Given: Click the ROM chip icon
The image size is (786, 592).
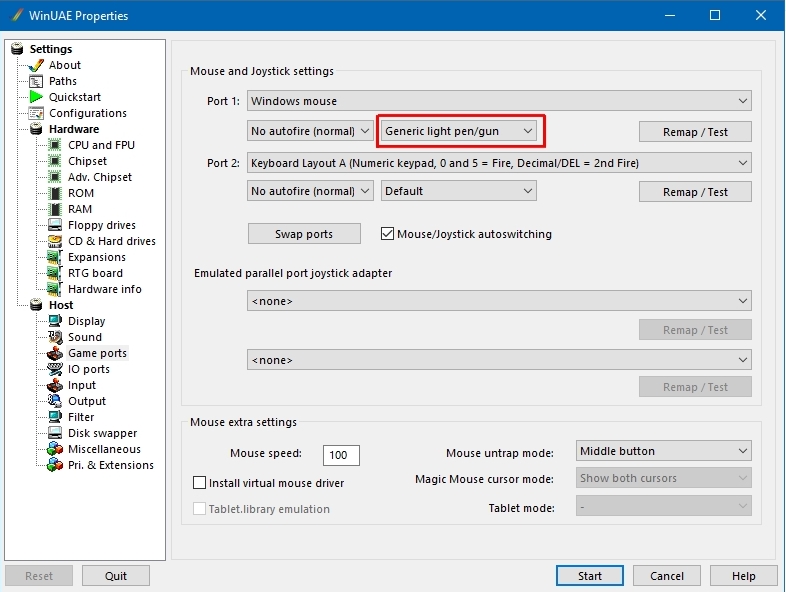Looking at the screenshot, I should click(55, 193).
